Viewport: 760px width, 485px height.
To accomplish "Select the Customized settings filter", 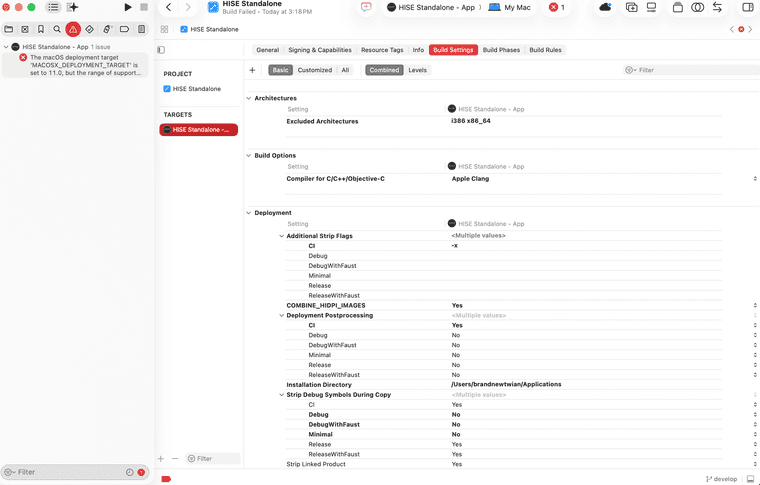I will pyautogui.click(x=315, y=70).
